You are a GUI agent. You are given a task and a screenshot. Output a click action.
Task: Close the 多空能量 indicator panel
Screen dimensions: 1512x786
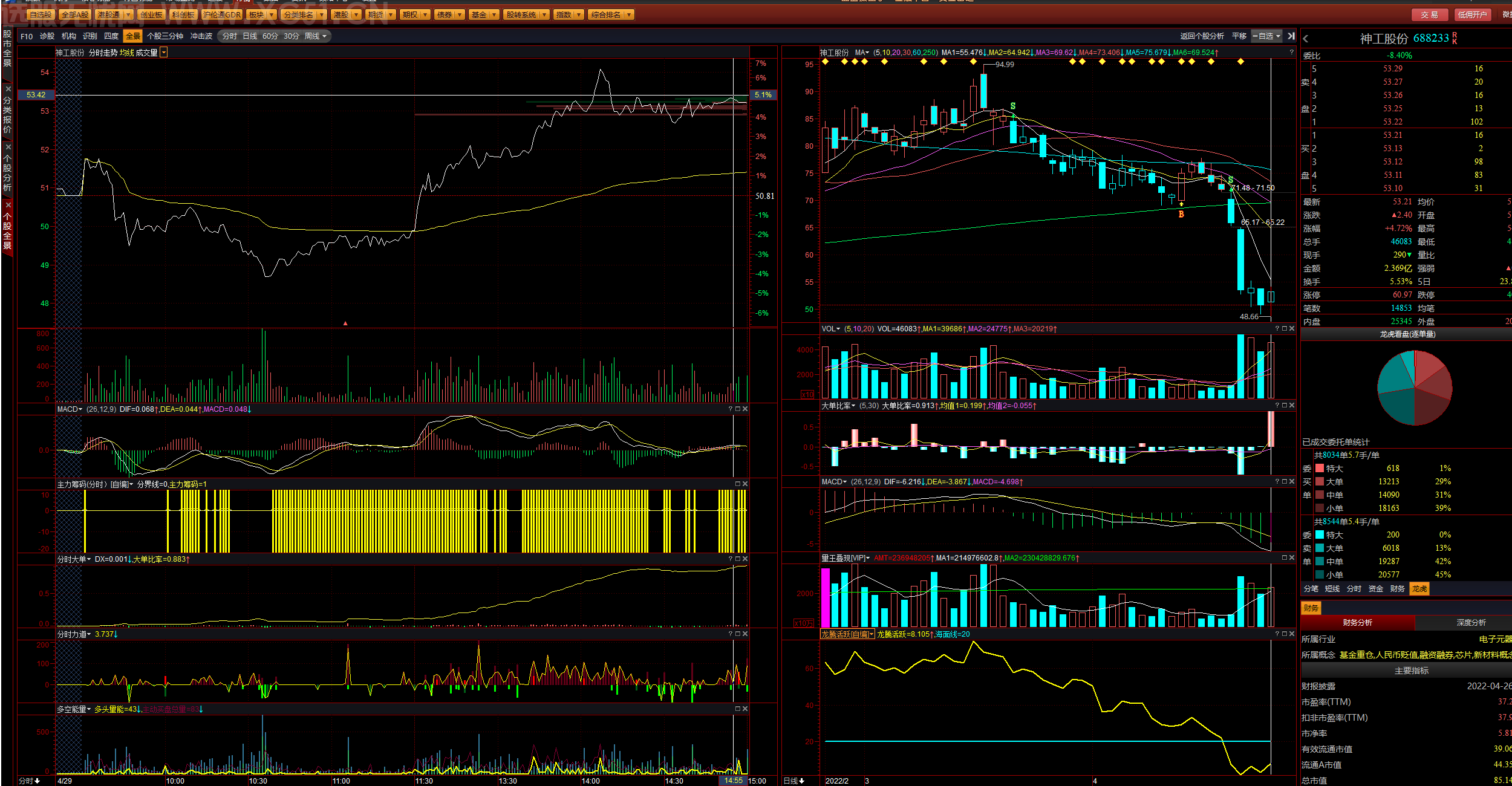point(745,709)
